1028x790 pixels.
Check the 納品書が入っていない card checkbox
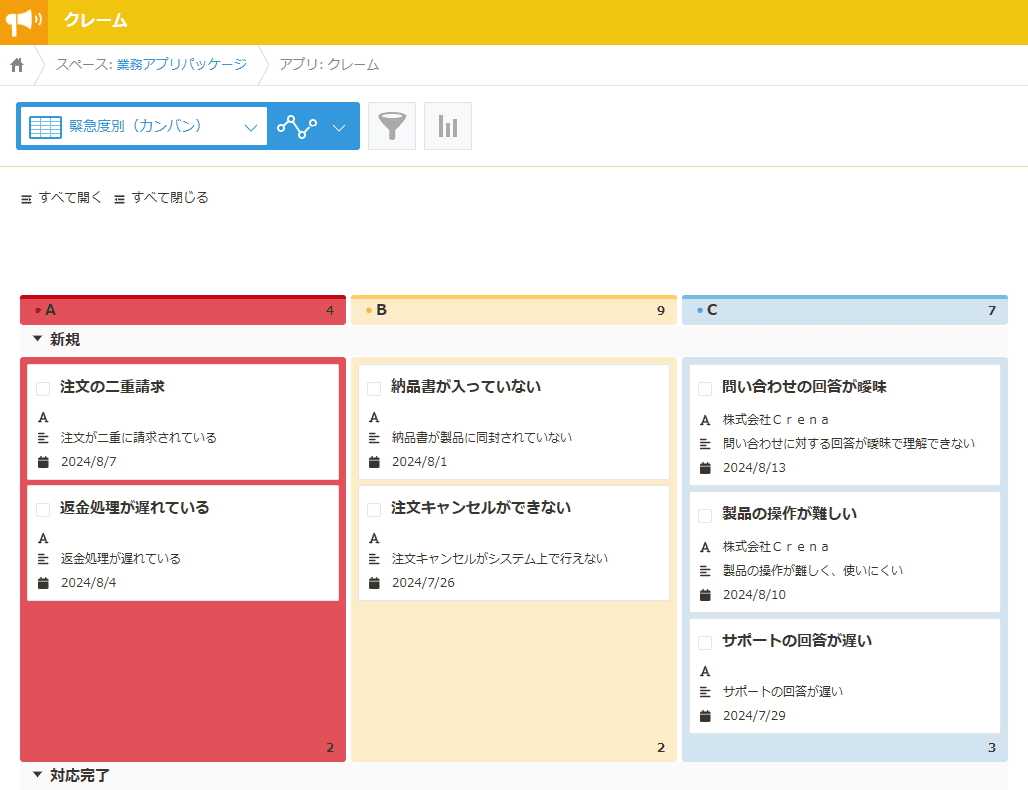pos(374,389)
